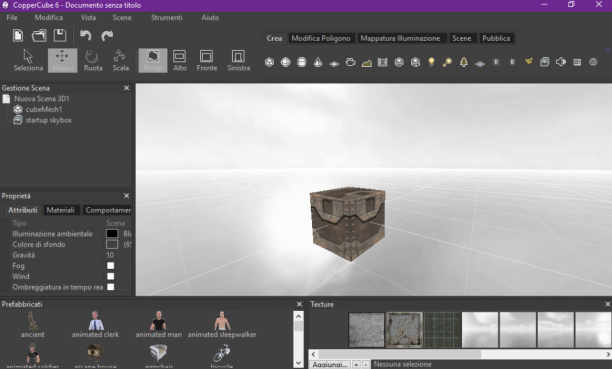The image size is (612, 369).
Task: Add a camera with the camera icon
Action: 350,62
